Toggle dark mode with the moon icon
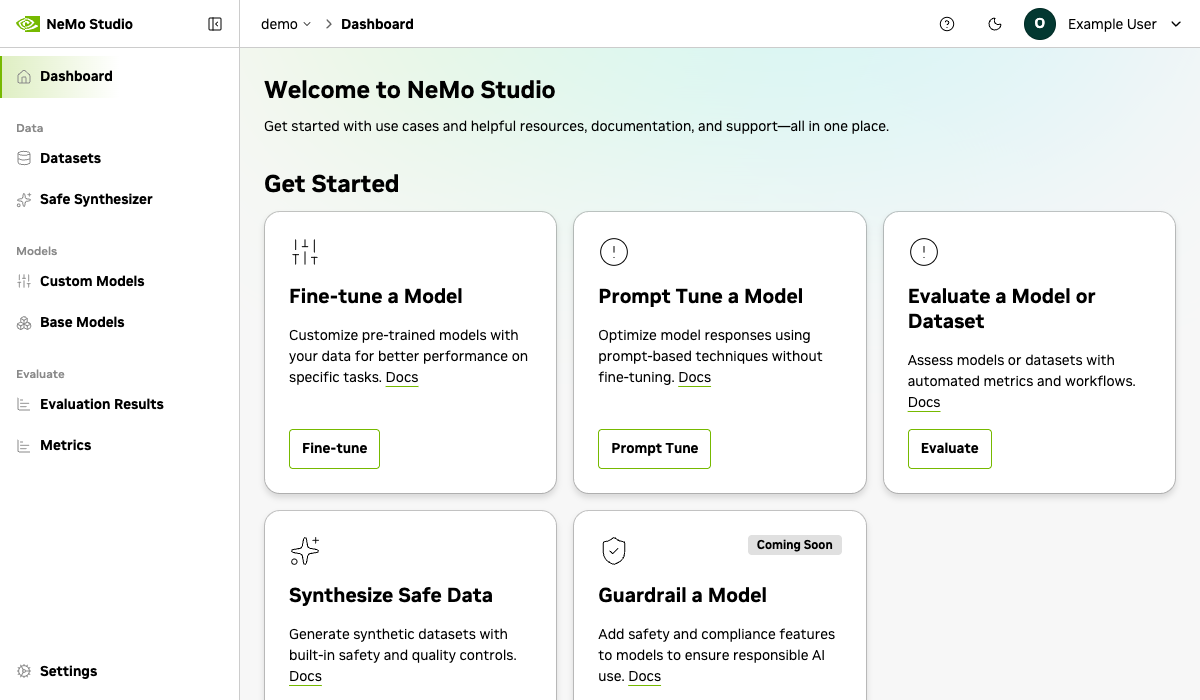 coord(995,24)
